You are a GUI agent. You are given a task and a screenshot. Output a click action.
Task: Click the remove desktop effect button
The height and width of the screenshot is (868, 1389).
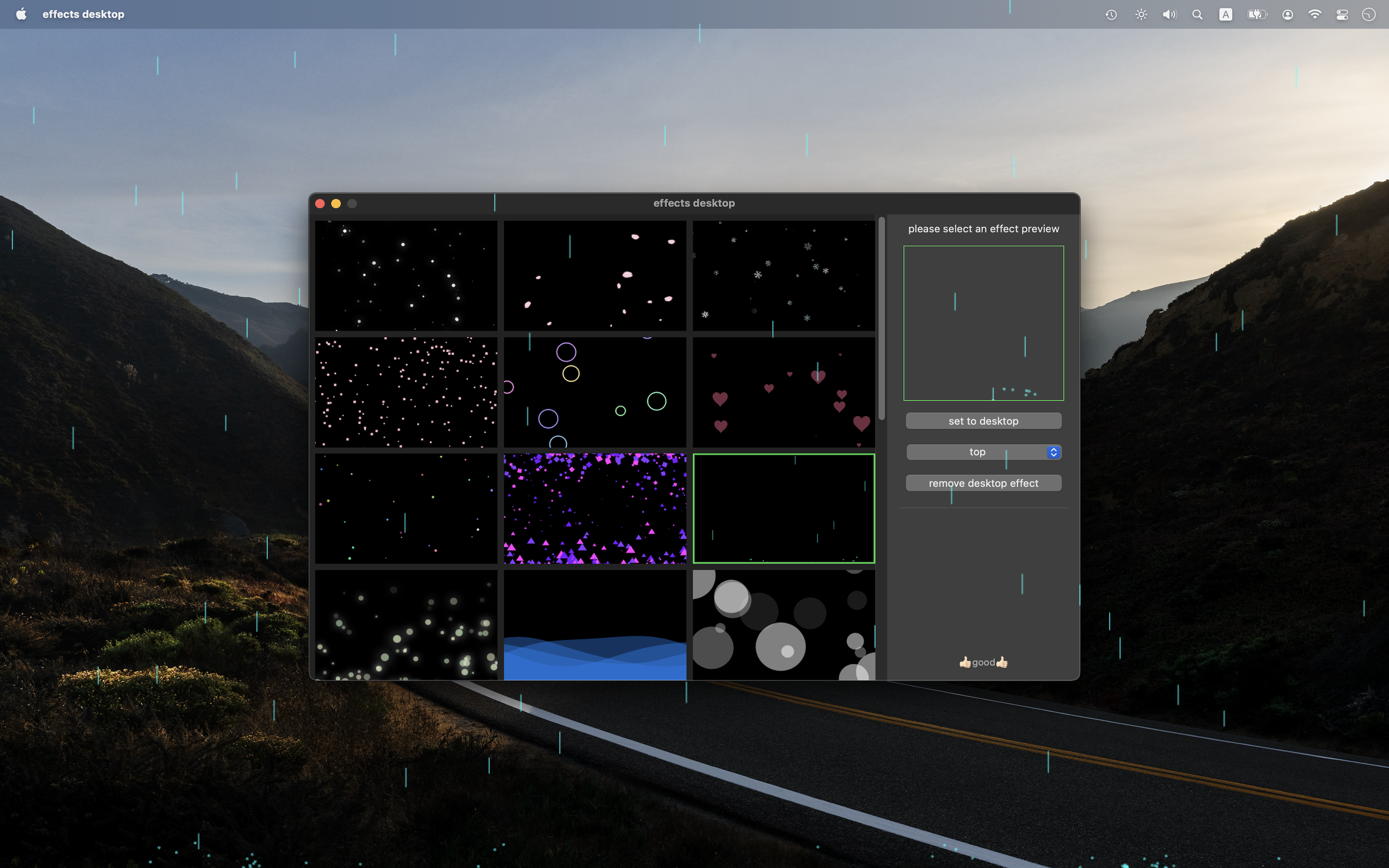tap(983, 483)
